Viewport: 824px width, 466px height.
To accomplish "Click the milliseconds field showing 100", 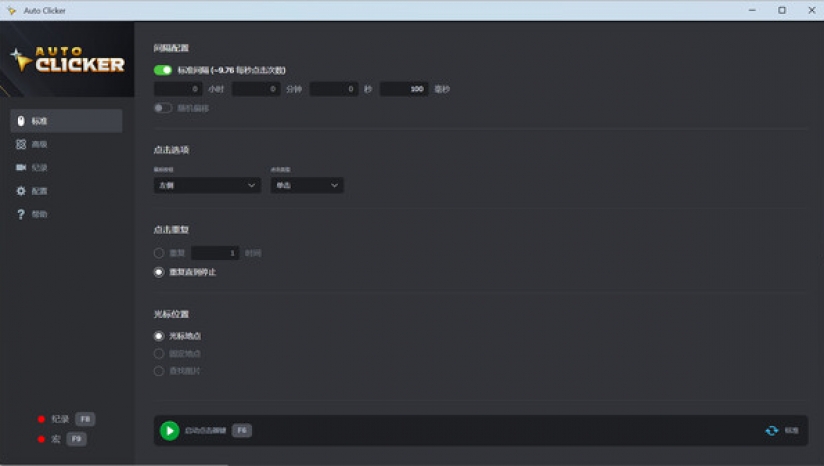I will [404, 89].
